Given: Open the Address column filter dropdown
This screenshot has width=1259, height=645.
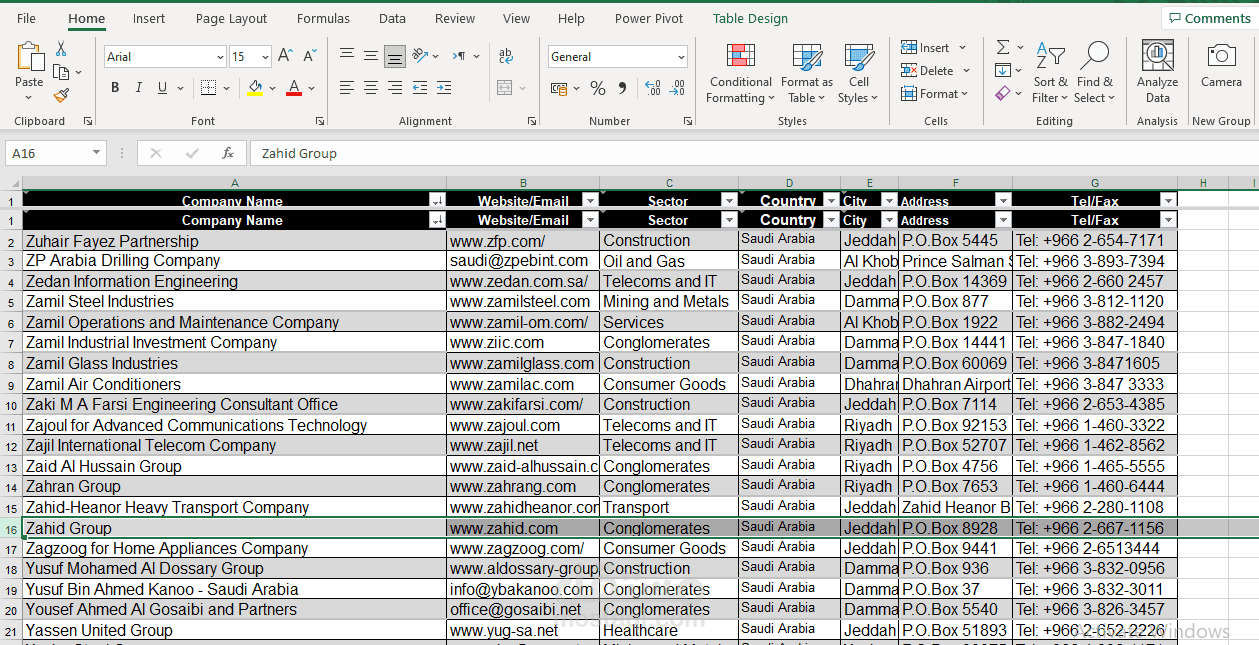Looking at the screenshot, I should pyautogui.click(x=1003, y=220).
